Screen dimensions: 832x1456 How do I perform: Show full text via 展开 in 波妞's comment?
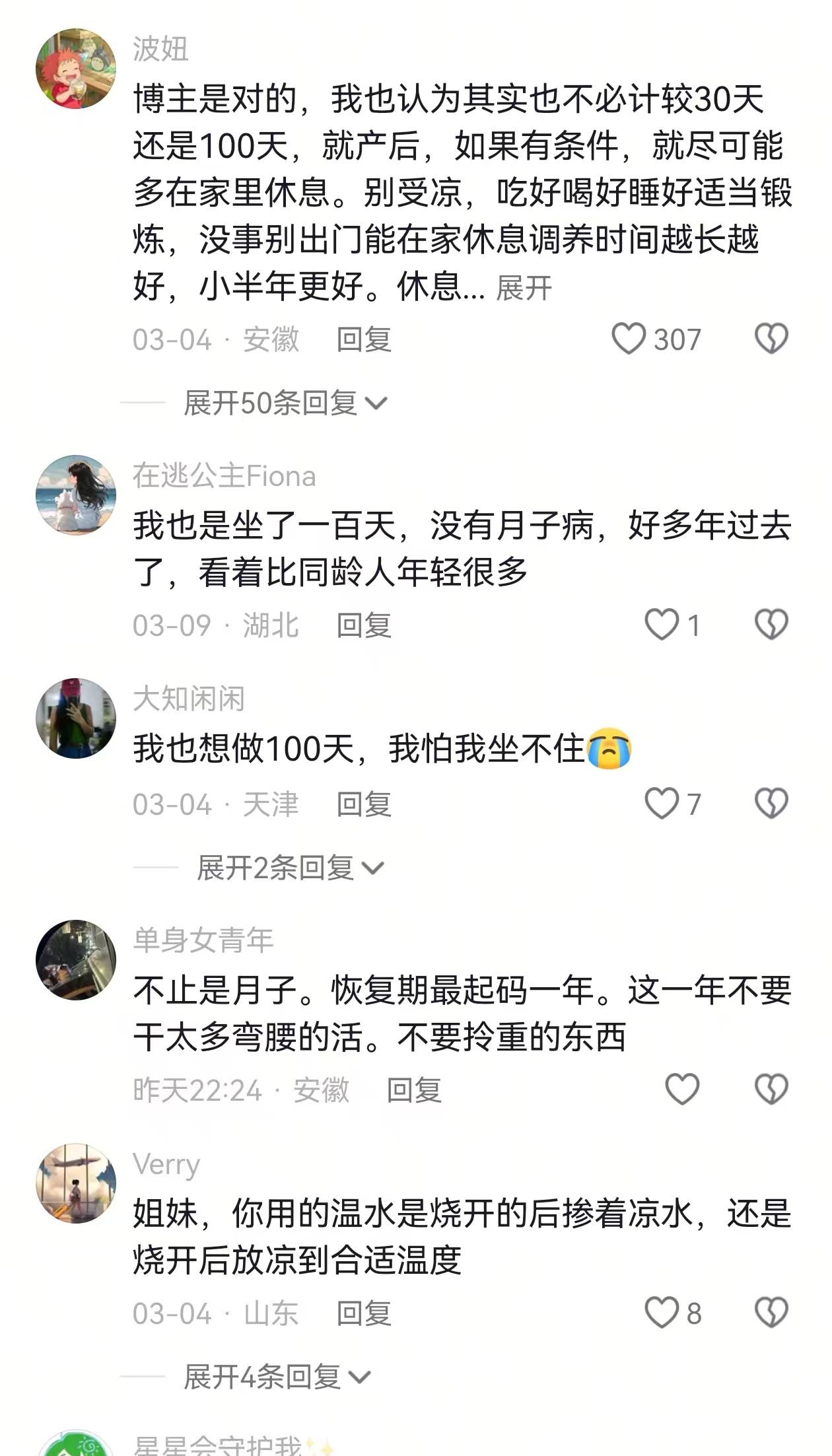tap(524, 289)
